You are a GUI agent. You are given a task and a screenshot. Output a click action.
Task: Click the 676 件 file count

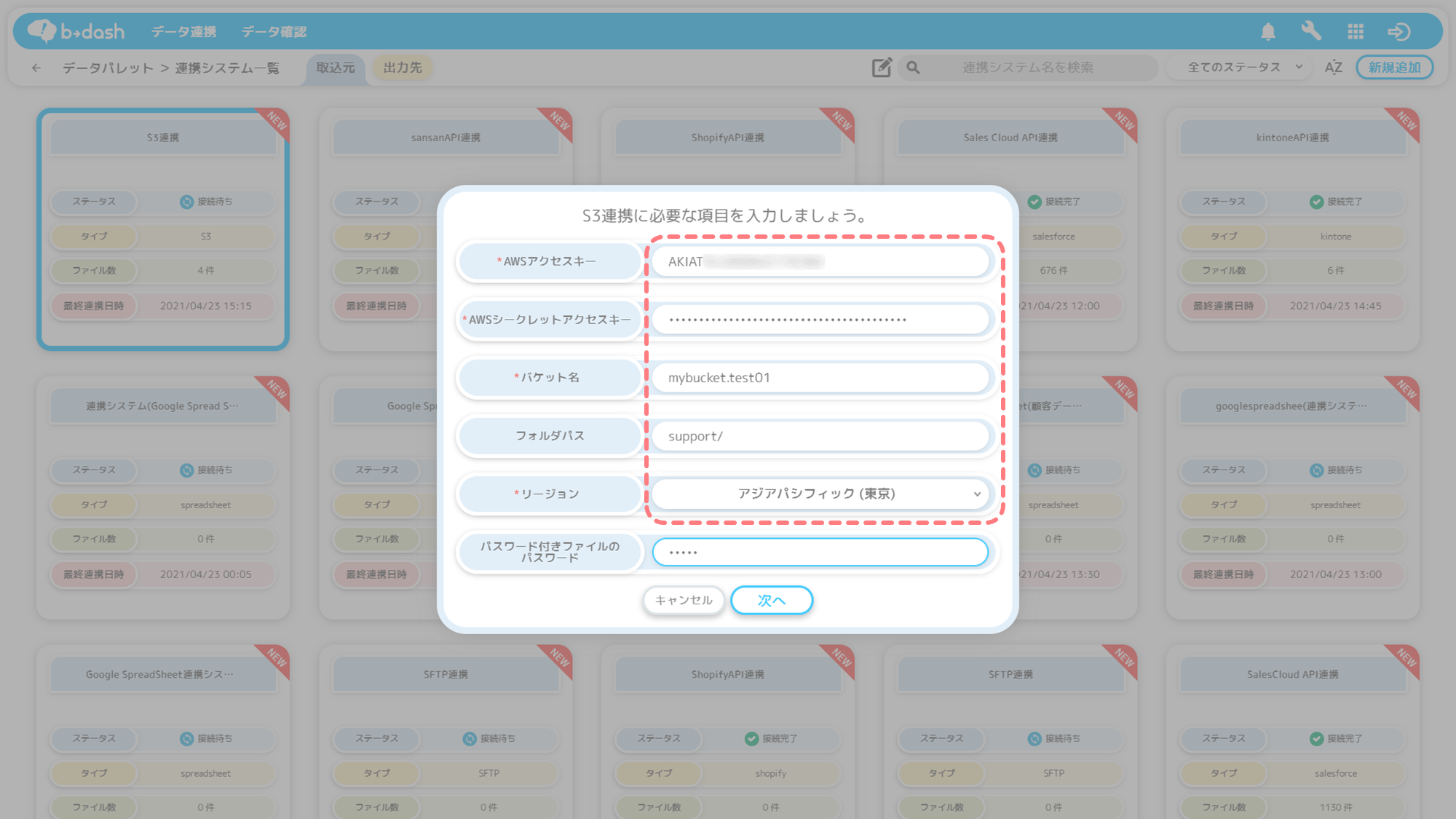click(x=1053, y=271)
